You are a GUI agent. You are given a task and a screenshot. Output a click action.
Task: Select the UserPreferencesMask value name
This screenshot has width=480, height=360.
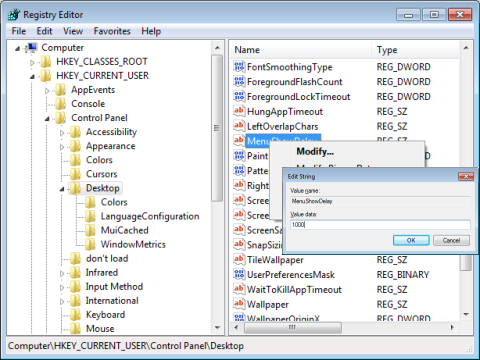291,275
